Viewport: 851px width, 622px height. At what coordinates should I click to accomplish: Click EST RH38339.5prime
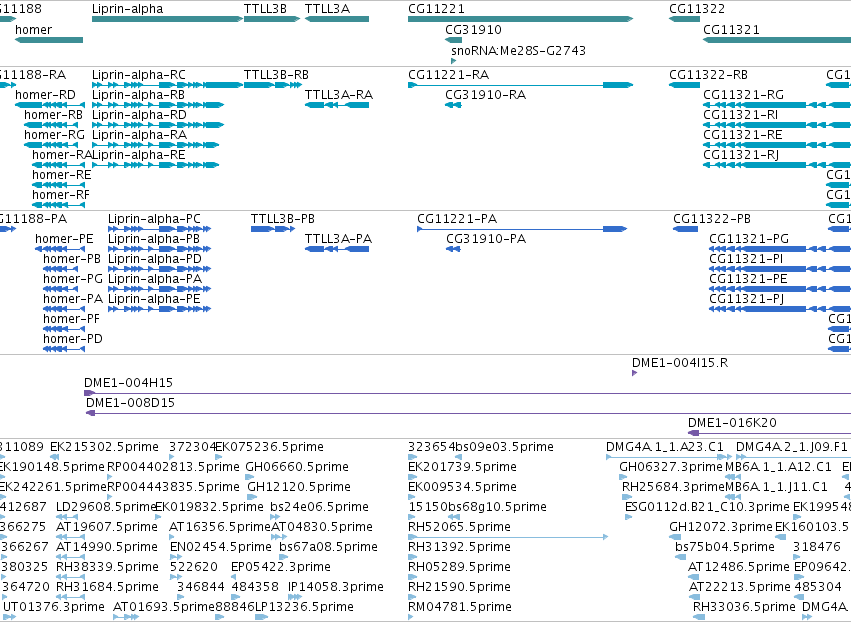tap(107, 567)
